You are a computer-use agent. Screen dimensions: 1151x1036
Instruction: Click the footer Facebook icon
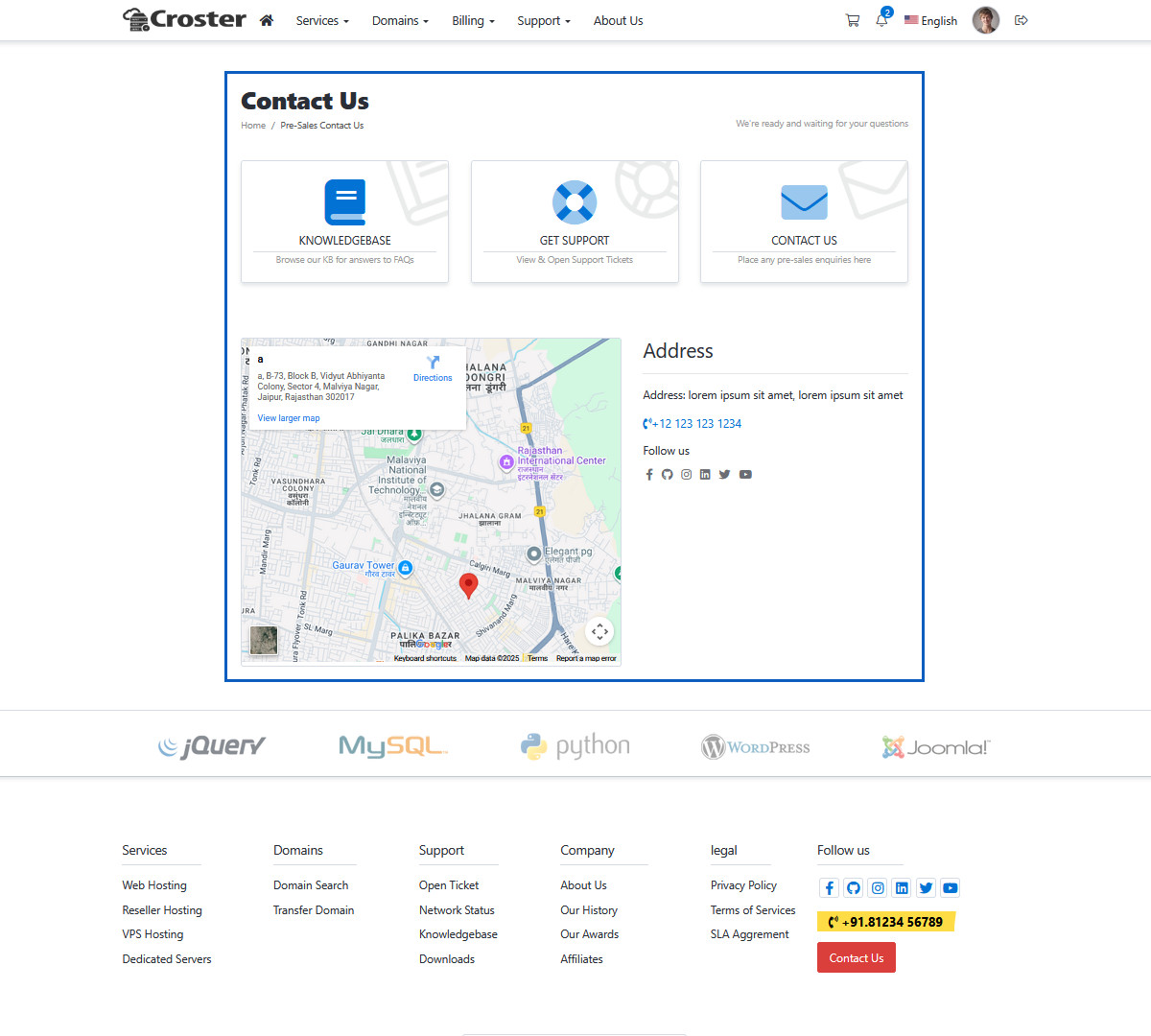point(830,888)
